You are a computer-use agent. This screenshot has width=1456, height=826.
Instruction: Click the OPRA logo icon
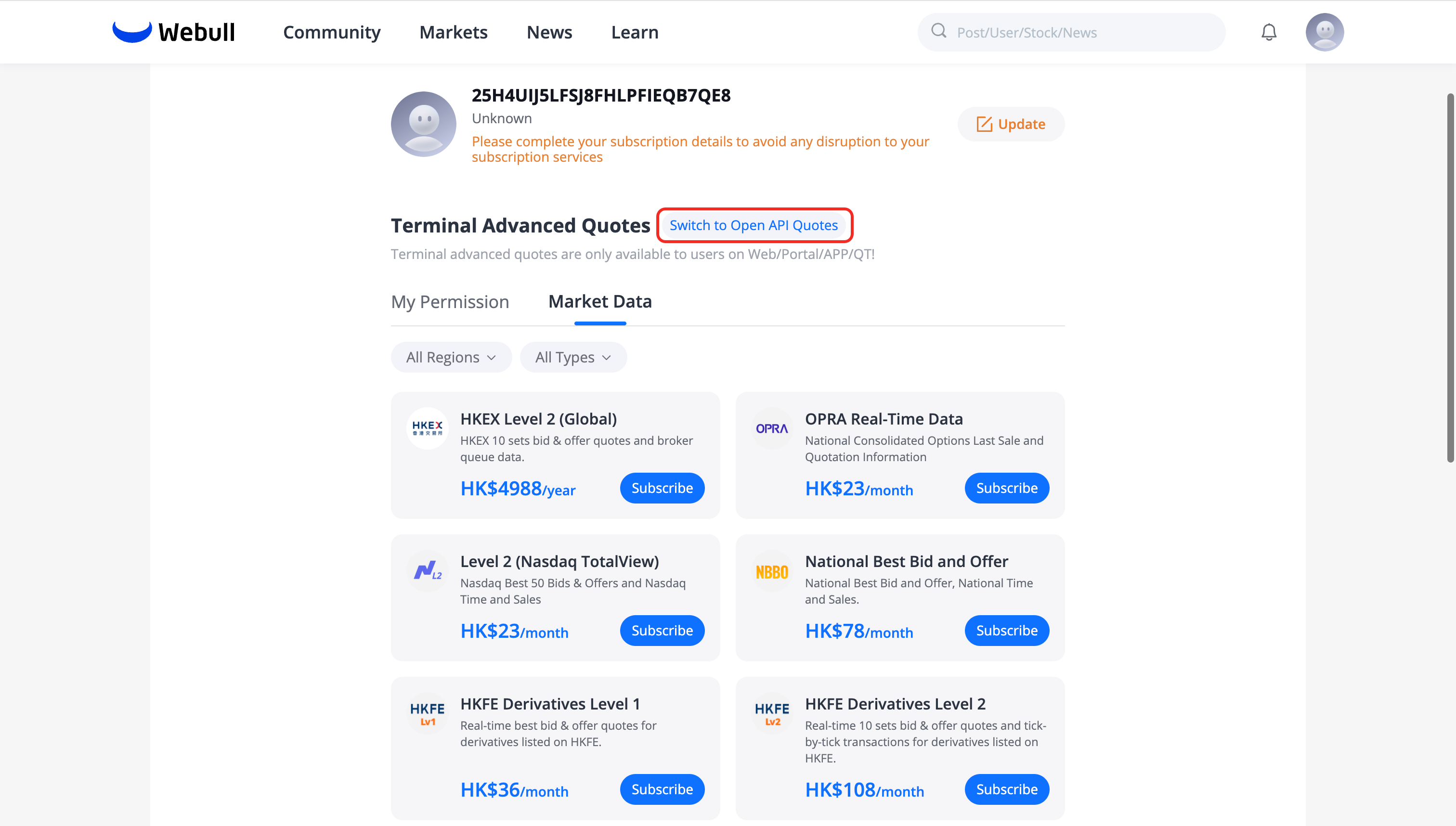(x=772, y=428)
